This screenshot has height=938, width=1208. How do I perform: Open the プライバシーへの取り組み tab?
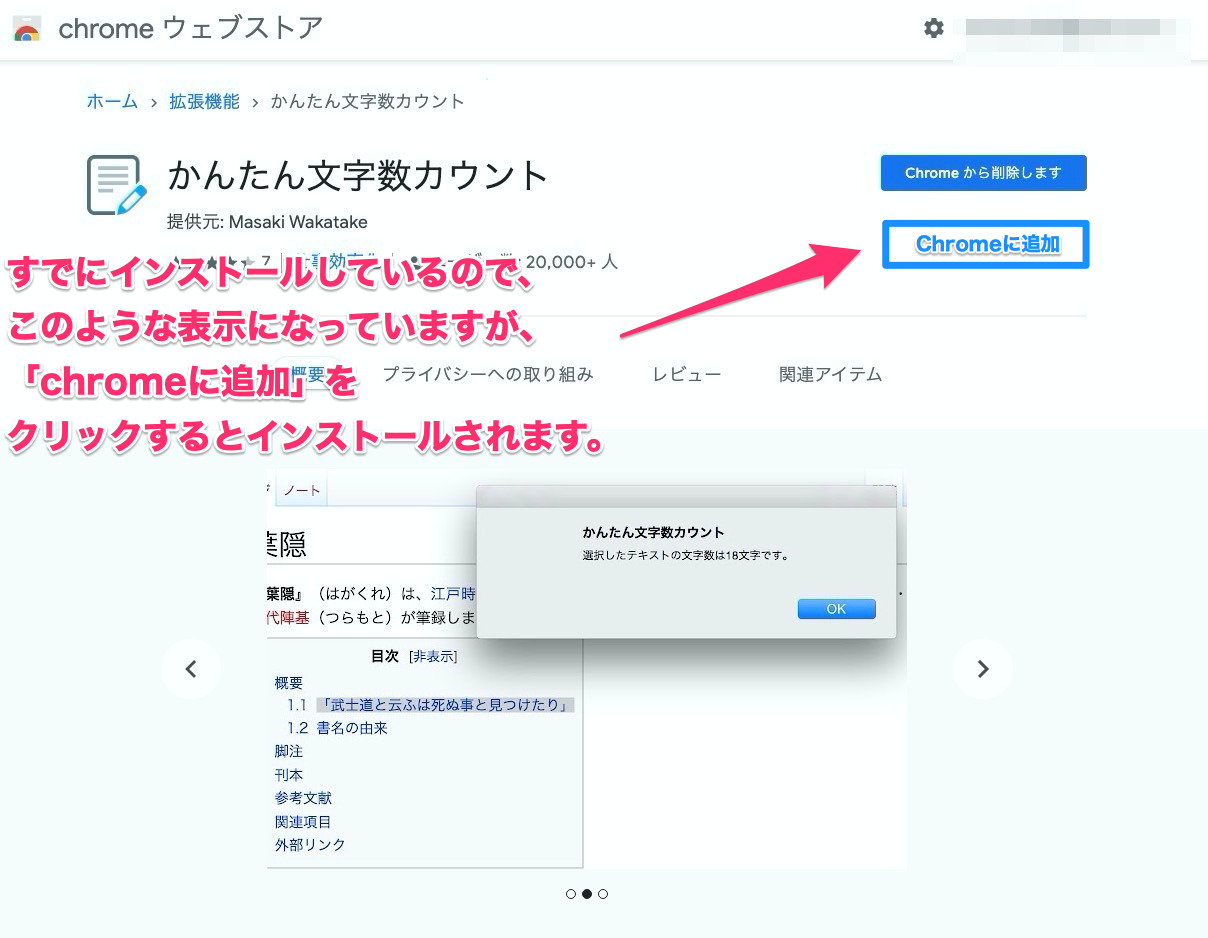click(488, 374)
